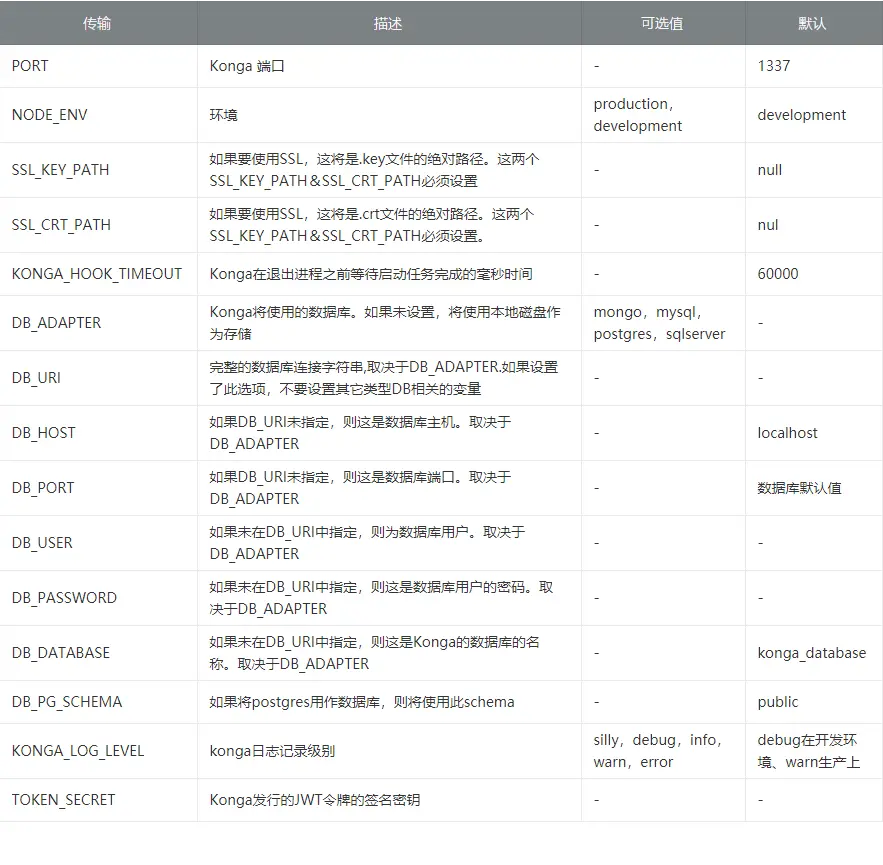Select the 'public' default value
Screen dimensions: 883x865
click(x=778, y=702)
